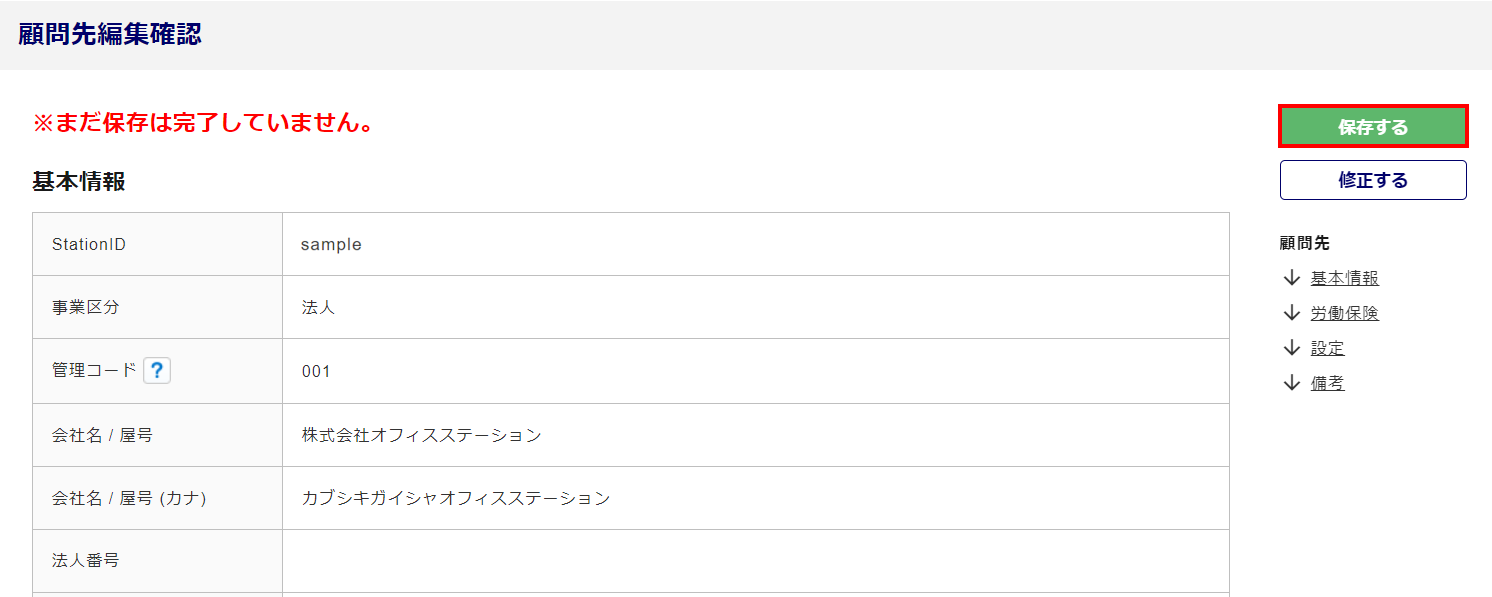
Task: Click the 事業区分 value 法人
Action: pos(318,307)
